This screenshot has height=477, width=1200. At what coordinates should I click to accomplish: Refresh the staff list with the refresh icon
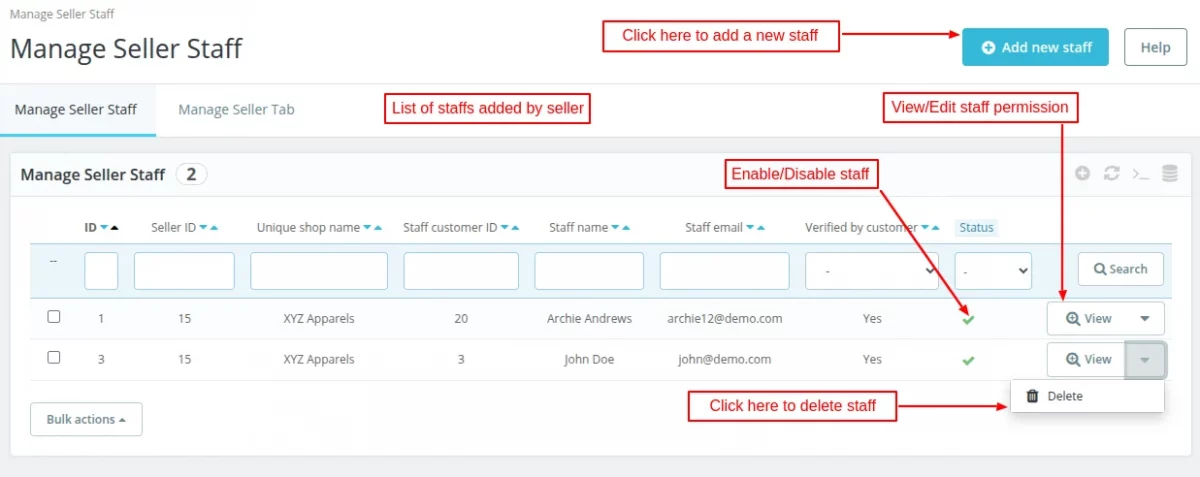(x=1111, y=173)
